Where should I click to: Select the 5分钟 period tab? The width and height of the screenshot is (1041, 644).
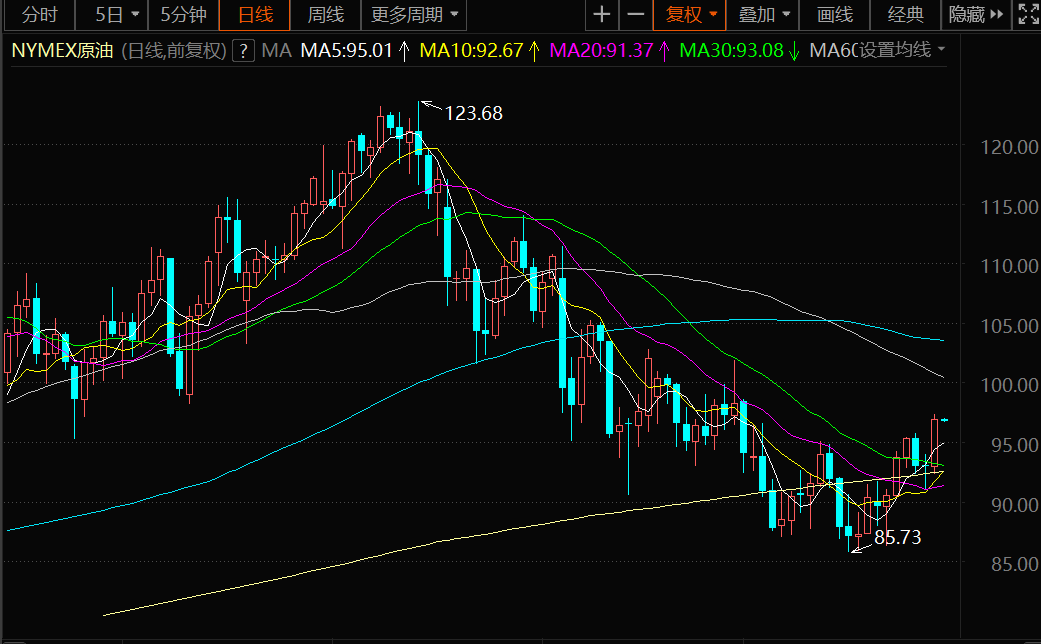(183, 15)
